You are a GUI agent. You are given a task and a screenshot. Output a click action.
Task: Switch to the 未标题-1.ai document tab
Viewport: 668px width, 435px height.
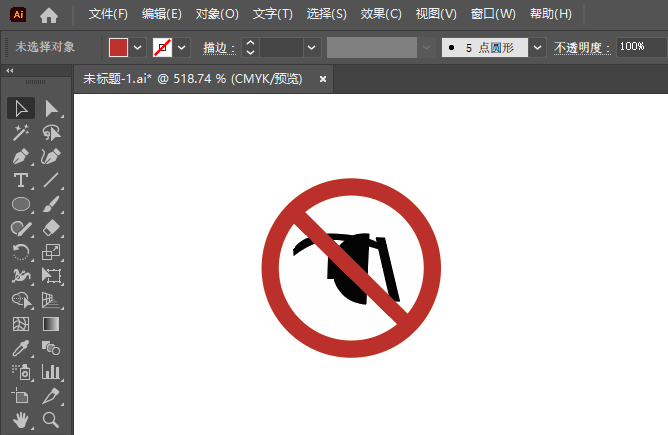pyautogui.click(x=193, y=79)
